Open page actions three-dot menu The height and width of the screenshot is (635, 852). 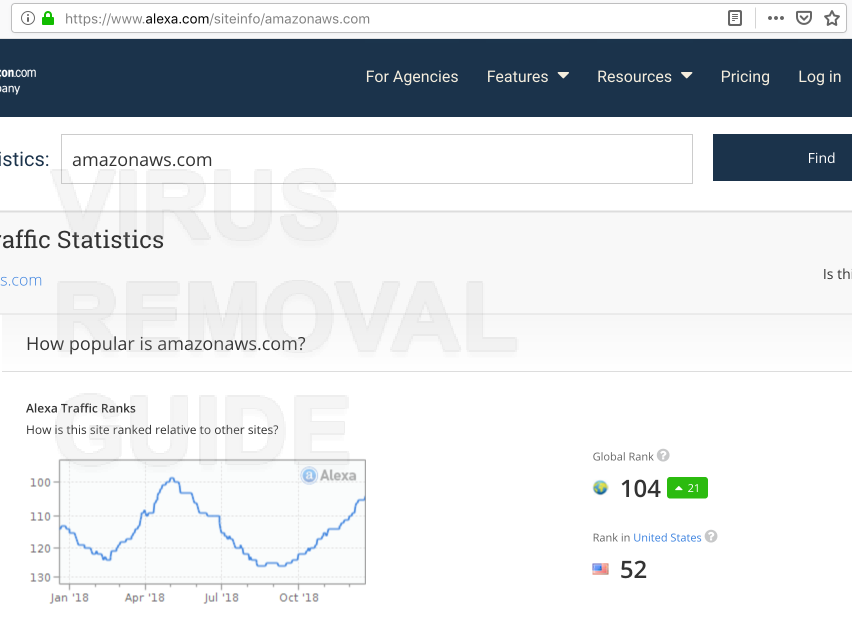(775, 18)
